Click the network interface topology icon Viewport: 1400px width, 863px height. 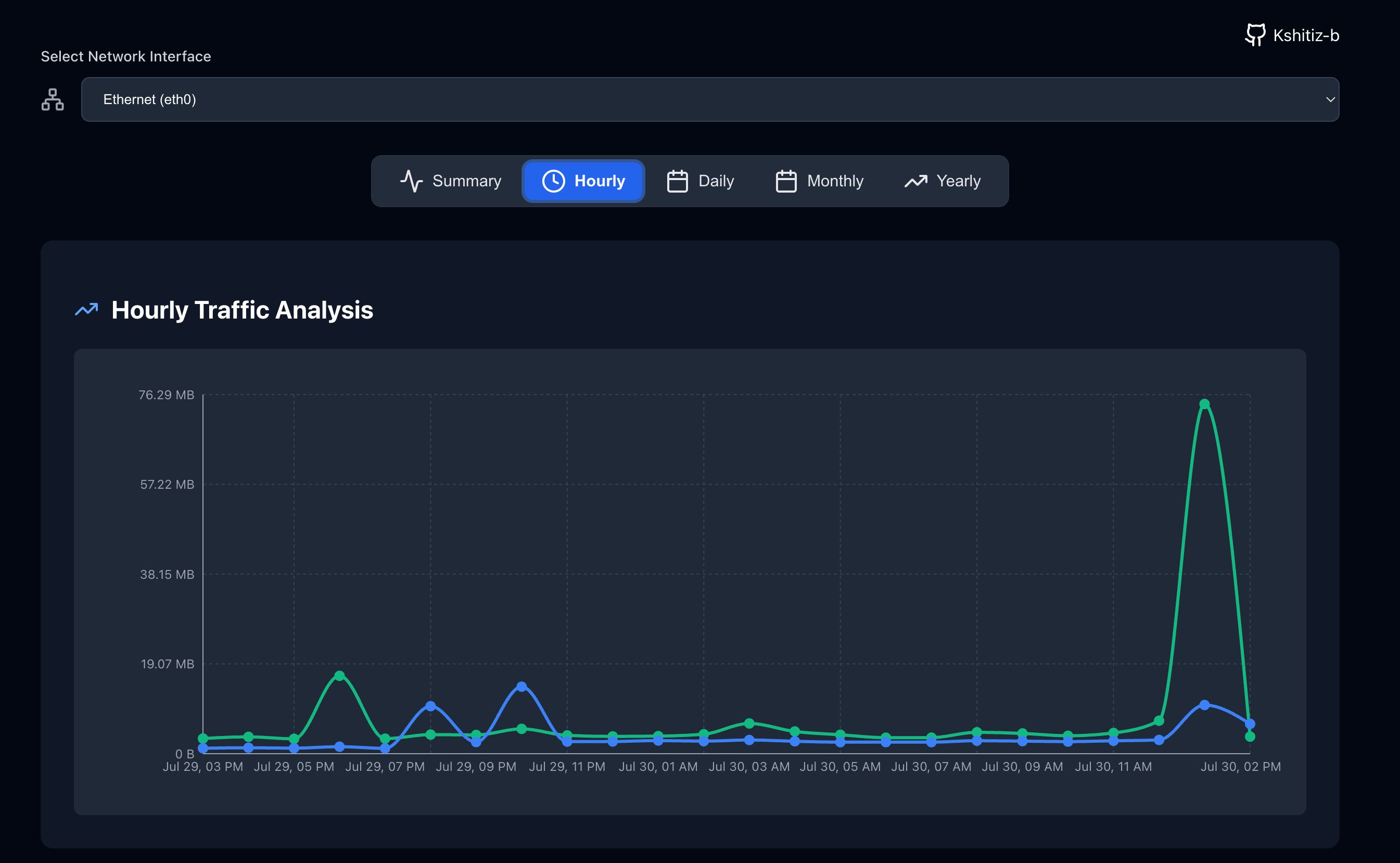click(53, 99)
